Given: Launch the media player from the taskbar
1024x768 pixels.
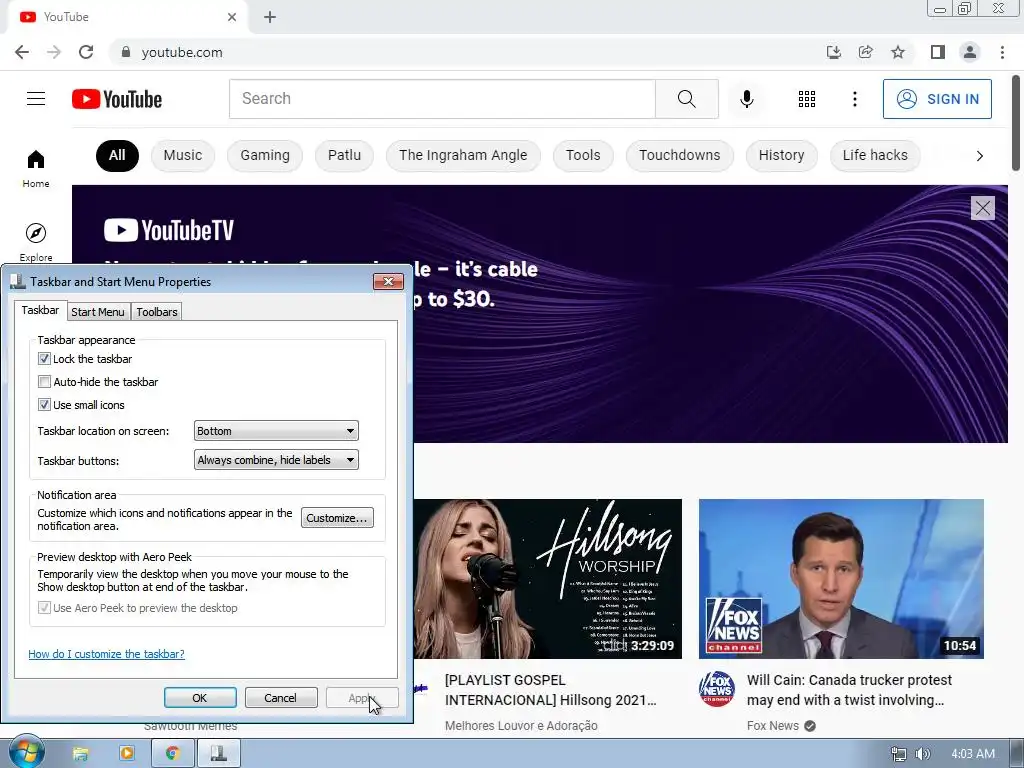Looking at the screenshot, I should pos(127,753).
